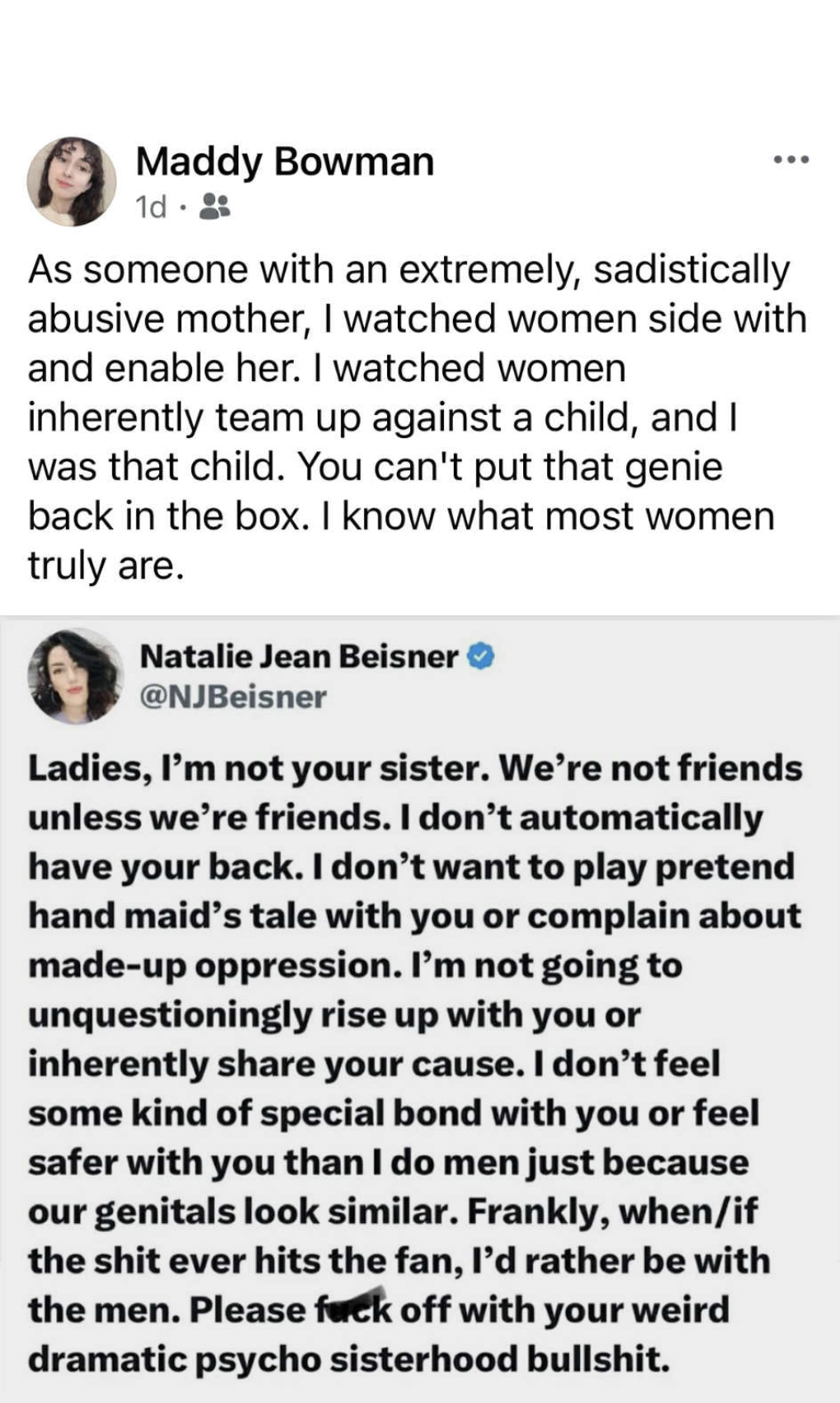
Task: Click Natalie Jean Beisner's avatar photo
Action: click(73, 677)
